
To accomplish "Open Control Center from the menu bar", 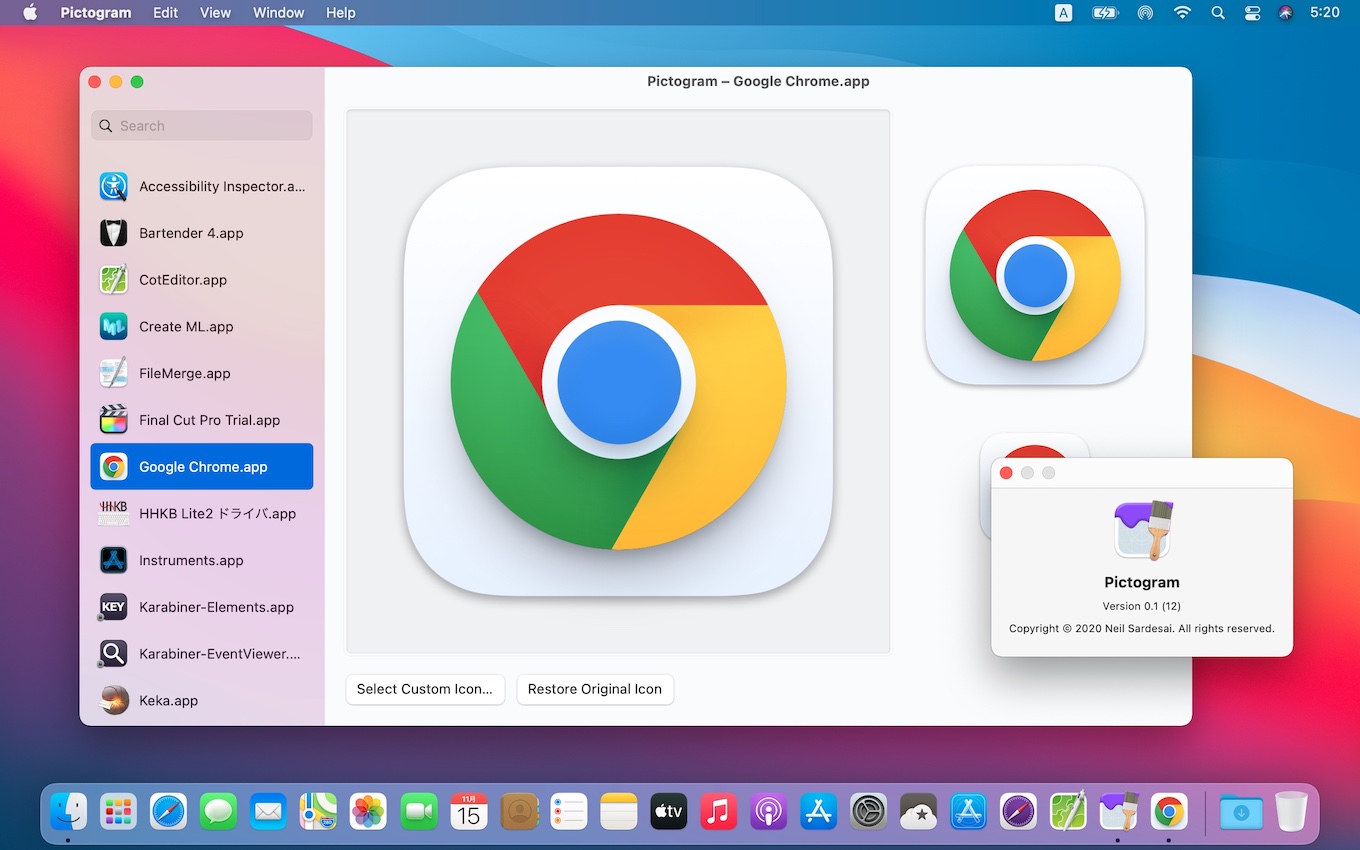I will click(1252, 13).
